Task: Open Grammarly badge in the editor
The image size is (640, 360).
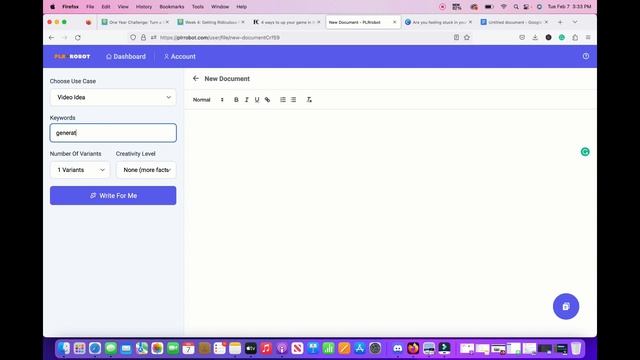Action: 585,152
